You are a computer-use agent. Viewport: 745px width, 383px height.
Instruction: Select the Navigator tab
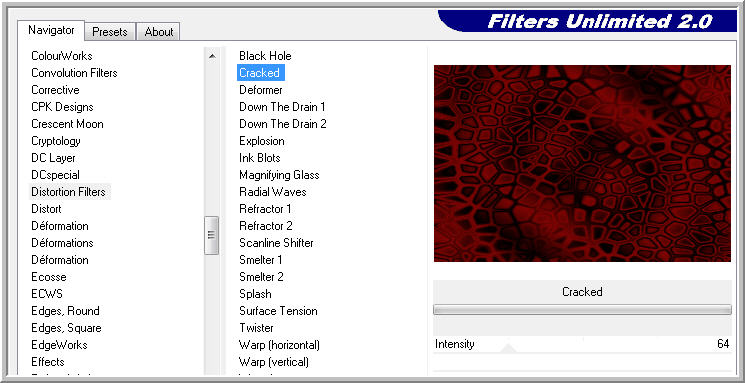(x=51, y=30)
